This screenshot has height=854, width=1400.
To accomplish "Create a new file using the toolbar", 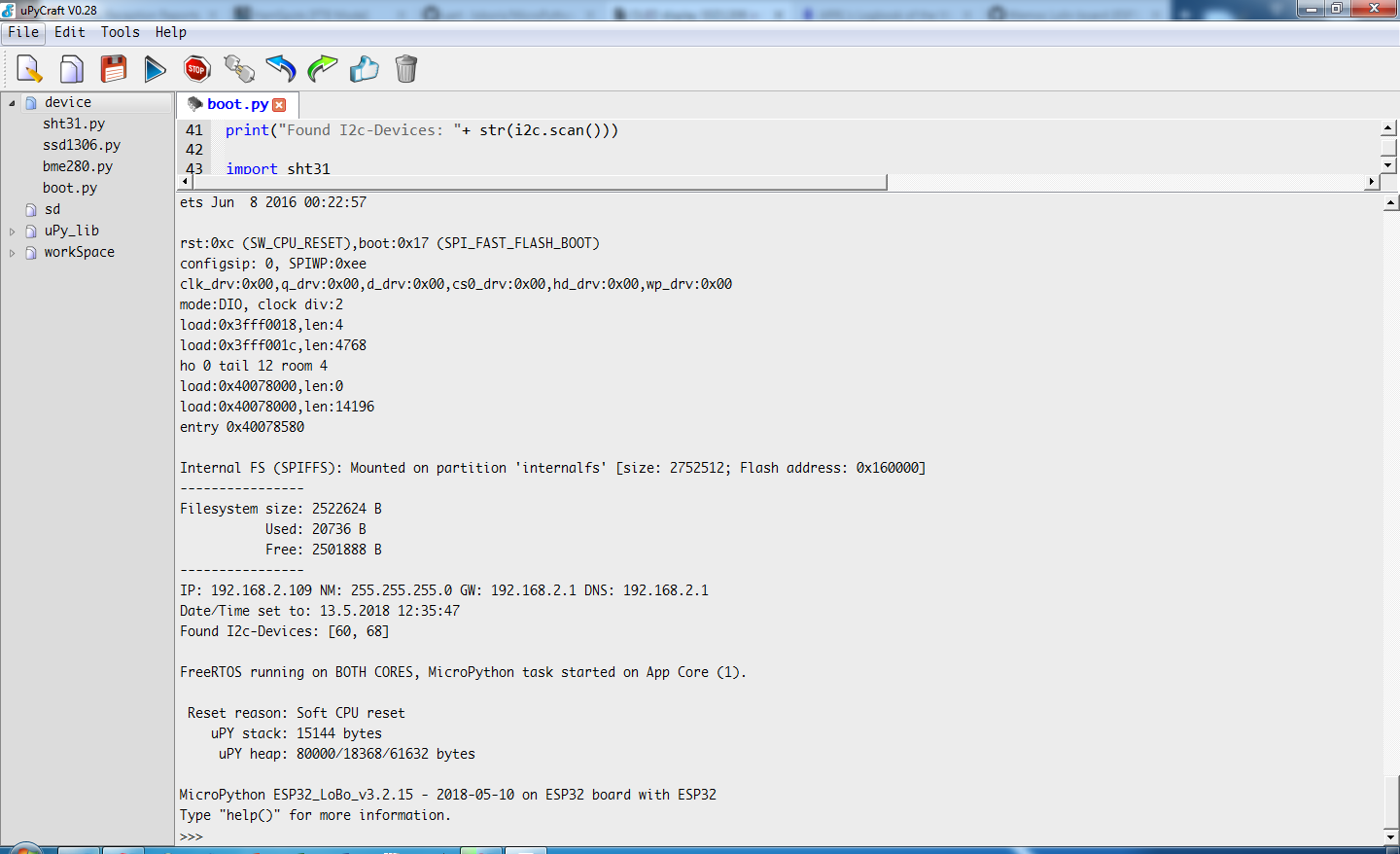I will tap(26, 68).
